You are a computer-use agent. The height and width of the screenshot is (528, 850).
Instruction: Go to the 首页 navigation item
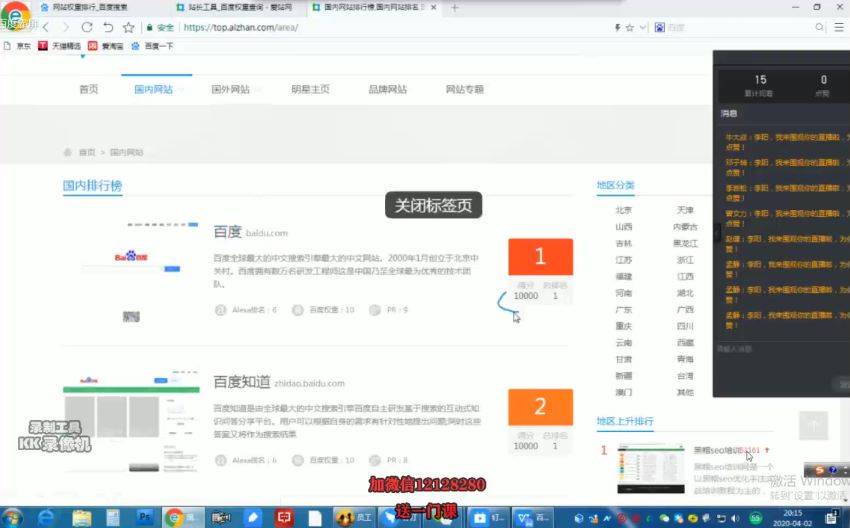point(89,89)
